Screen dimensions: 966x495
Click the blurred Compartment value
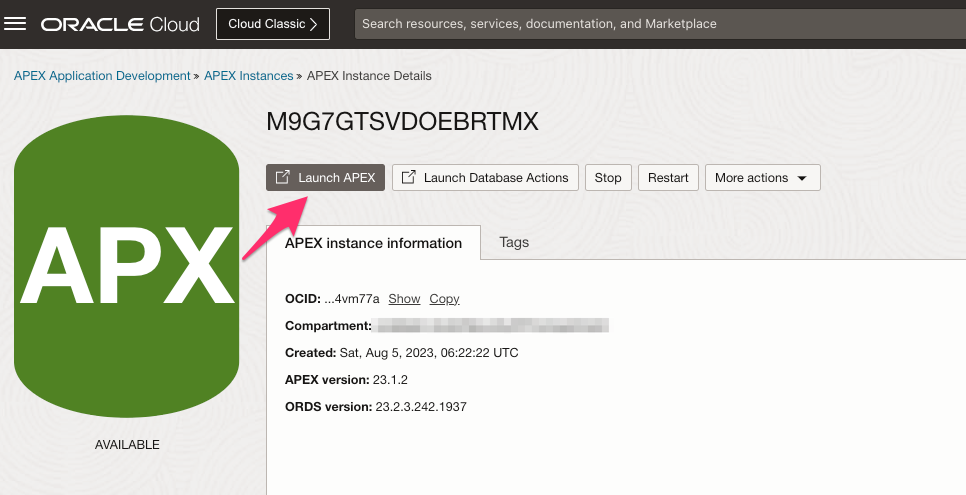(x=490, y=326)
